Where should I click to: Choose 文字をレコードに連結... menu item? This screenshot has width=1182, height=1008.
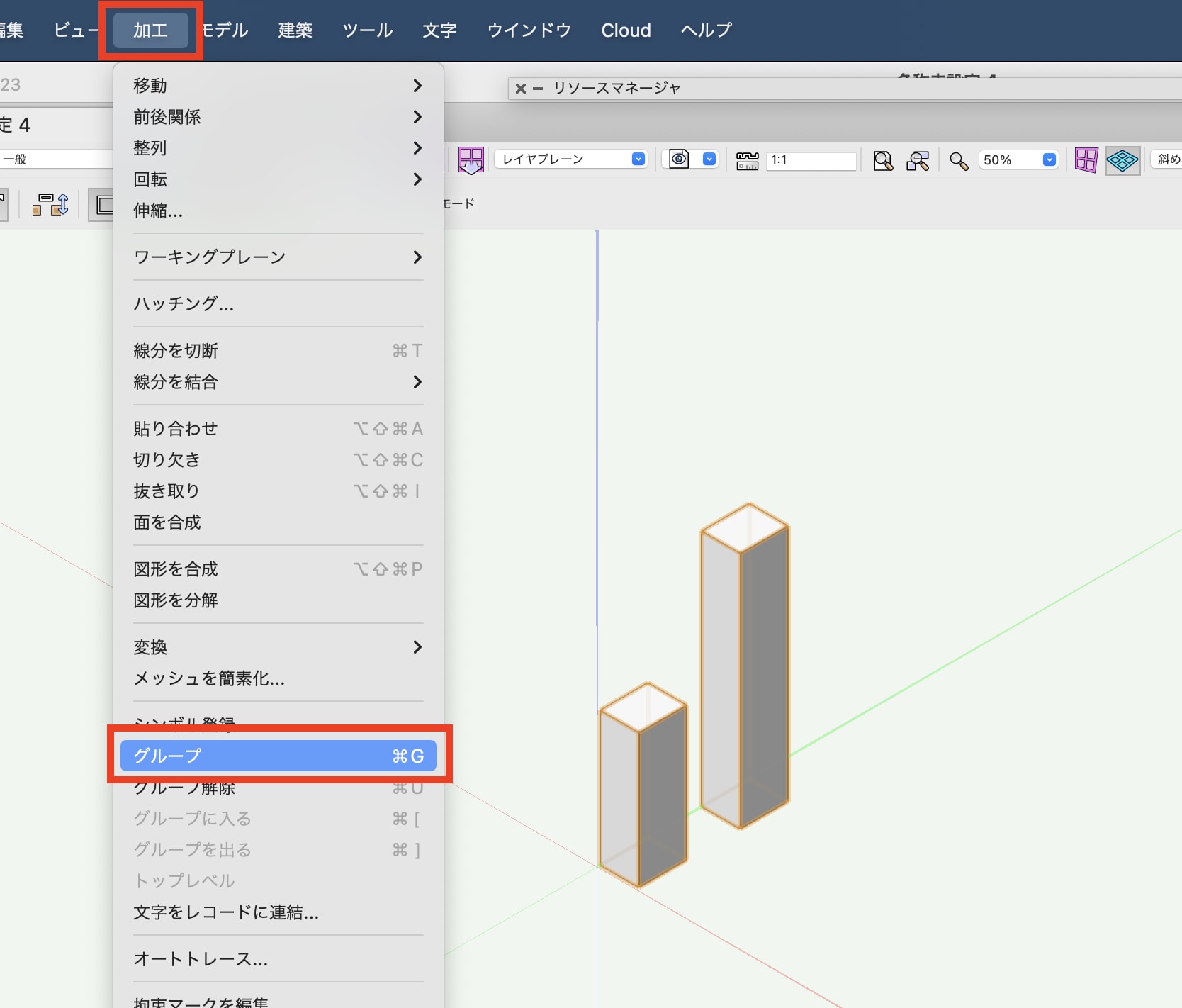(278, 912)
